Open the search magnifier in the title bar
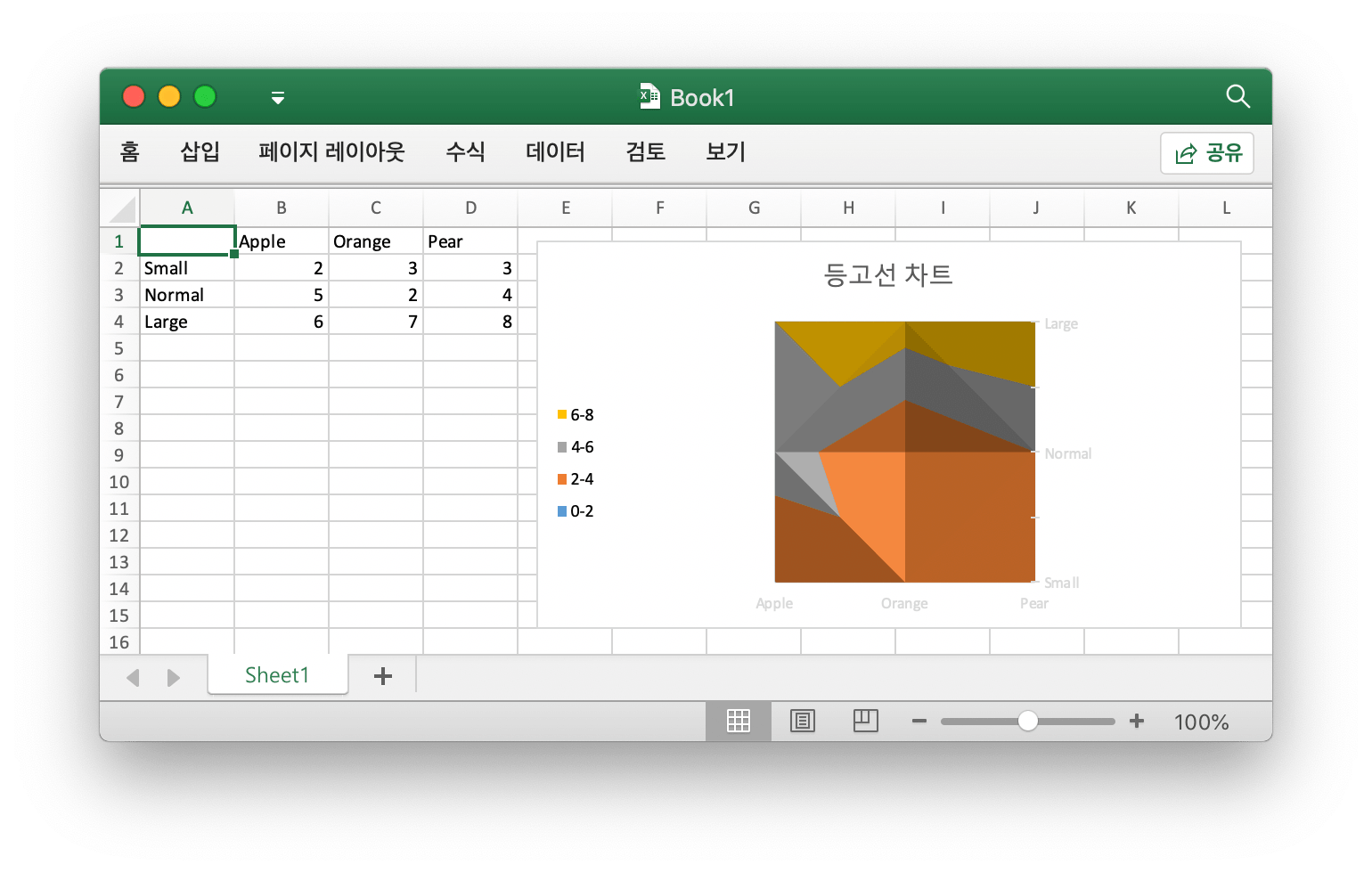This screenshot has width=1372, height=873. pyautogui.click(x=1238, y=97)
